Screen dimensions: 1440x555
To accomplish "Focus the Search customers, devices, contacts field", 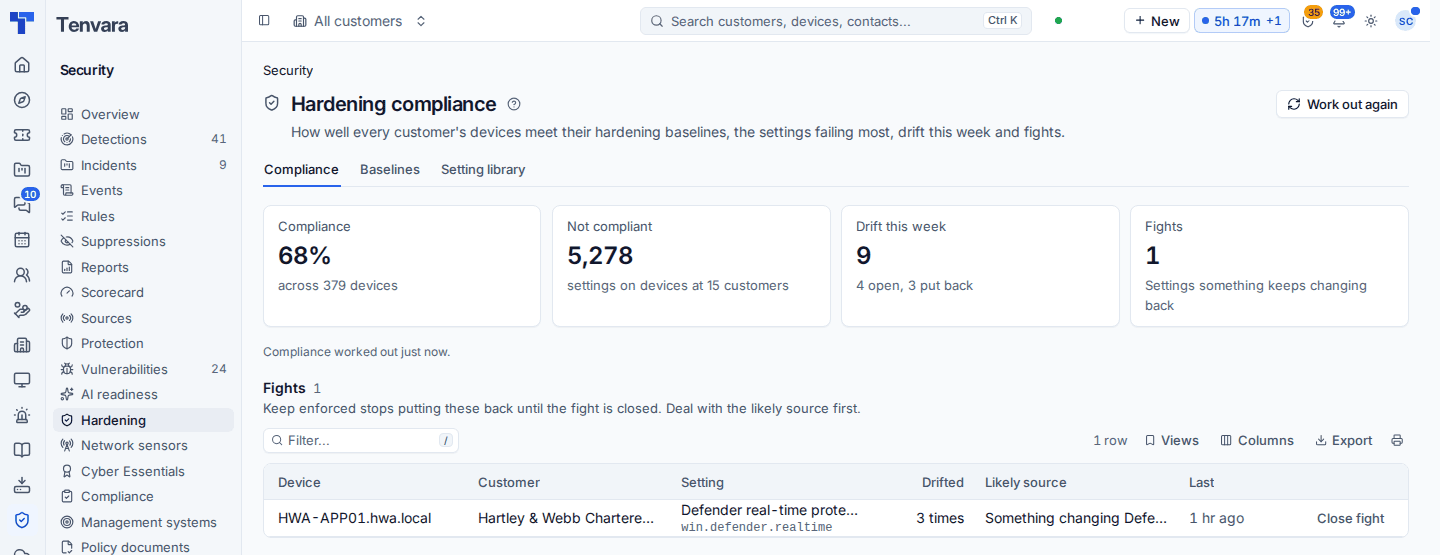I will (836, 21).
